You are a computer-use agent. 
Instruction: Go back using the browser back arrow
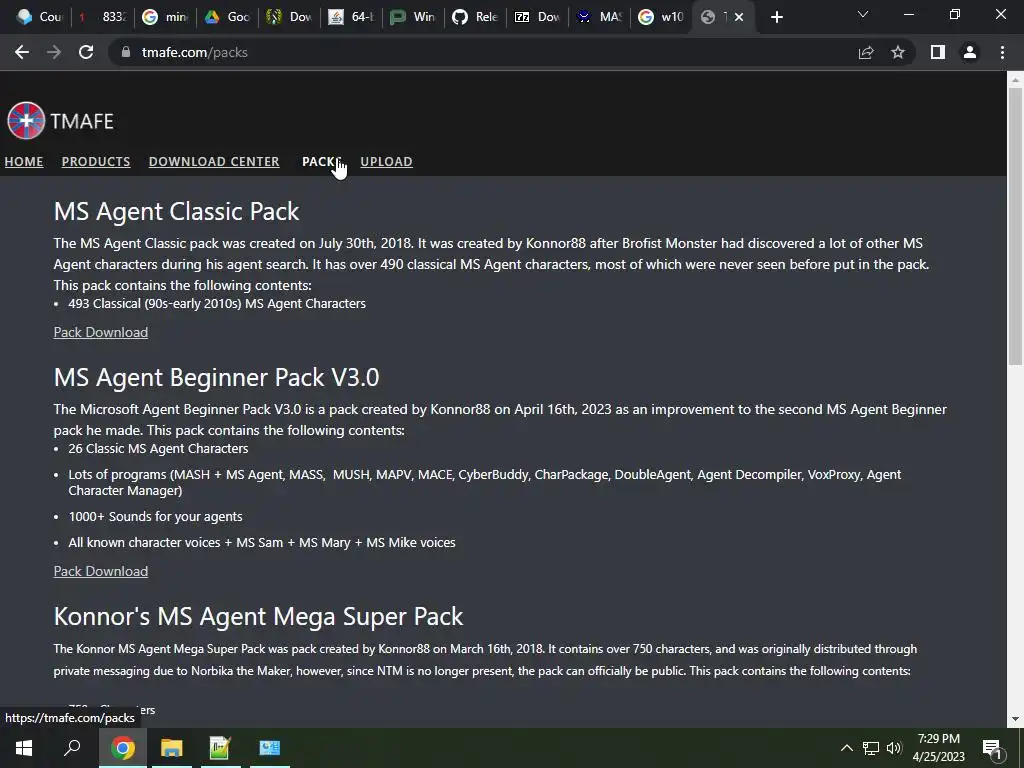click(22, 52)
